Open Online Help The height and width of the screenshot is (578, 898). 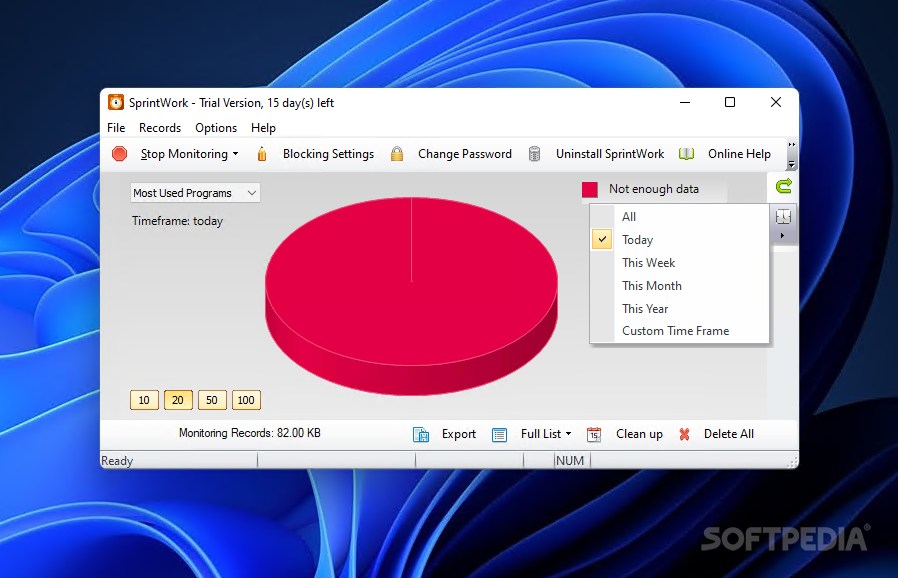coord(739,154)
